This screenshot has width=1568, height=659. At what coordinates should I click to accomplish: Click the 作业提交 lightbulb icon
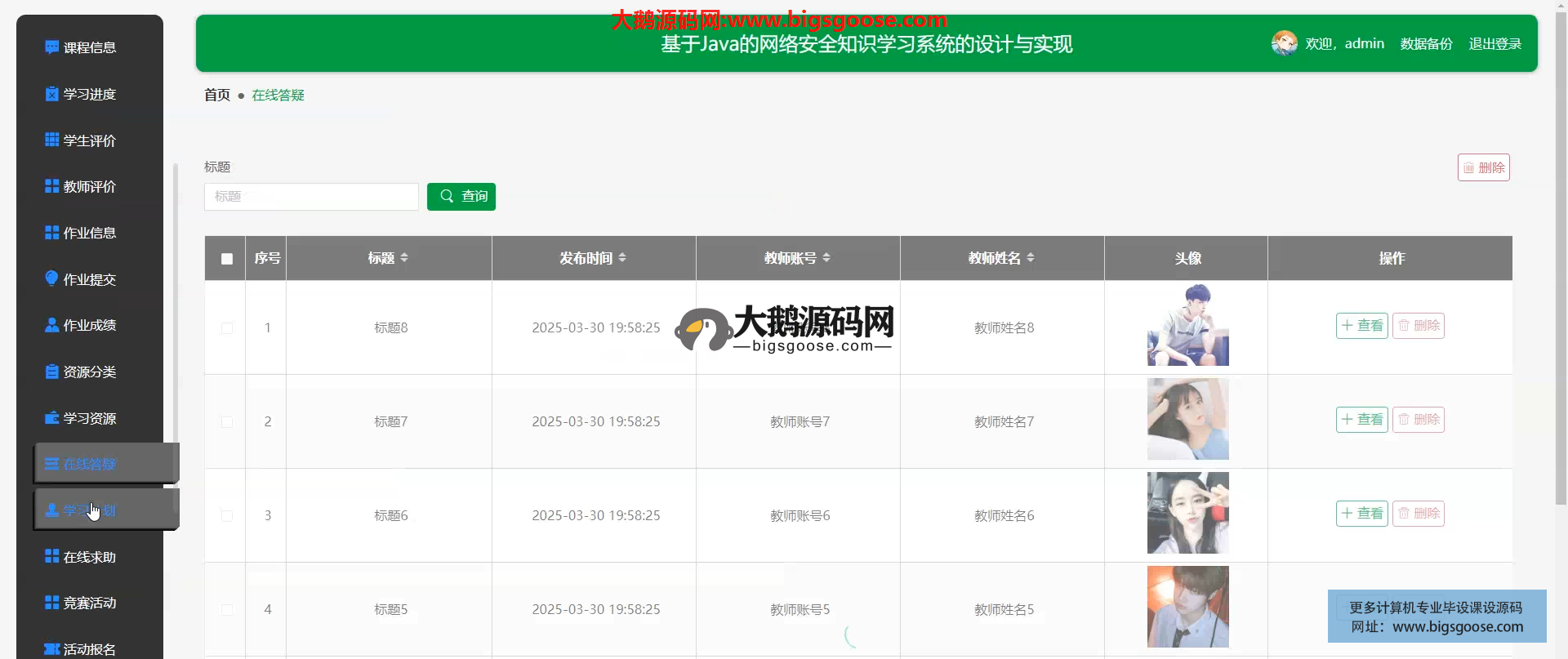[x=51, y=278]
